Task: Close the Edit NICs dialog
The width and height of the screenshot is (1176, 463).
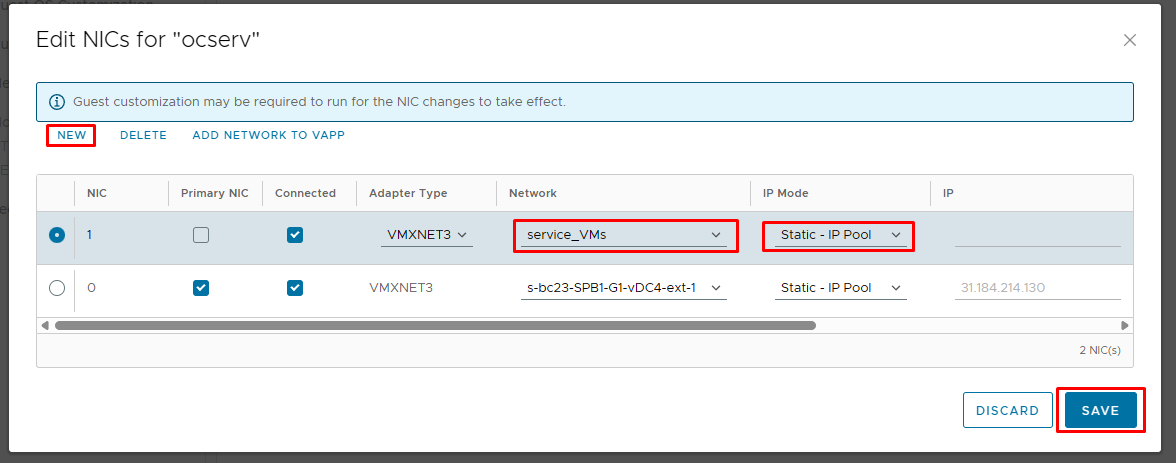Action: 1130,41
